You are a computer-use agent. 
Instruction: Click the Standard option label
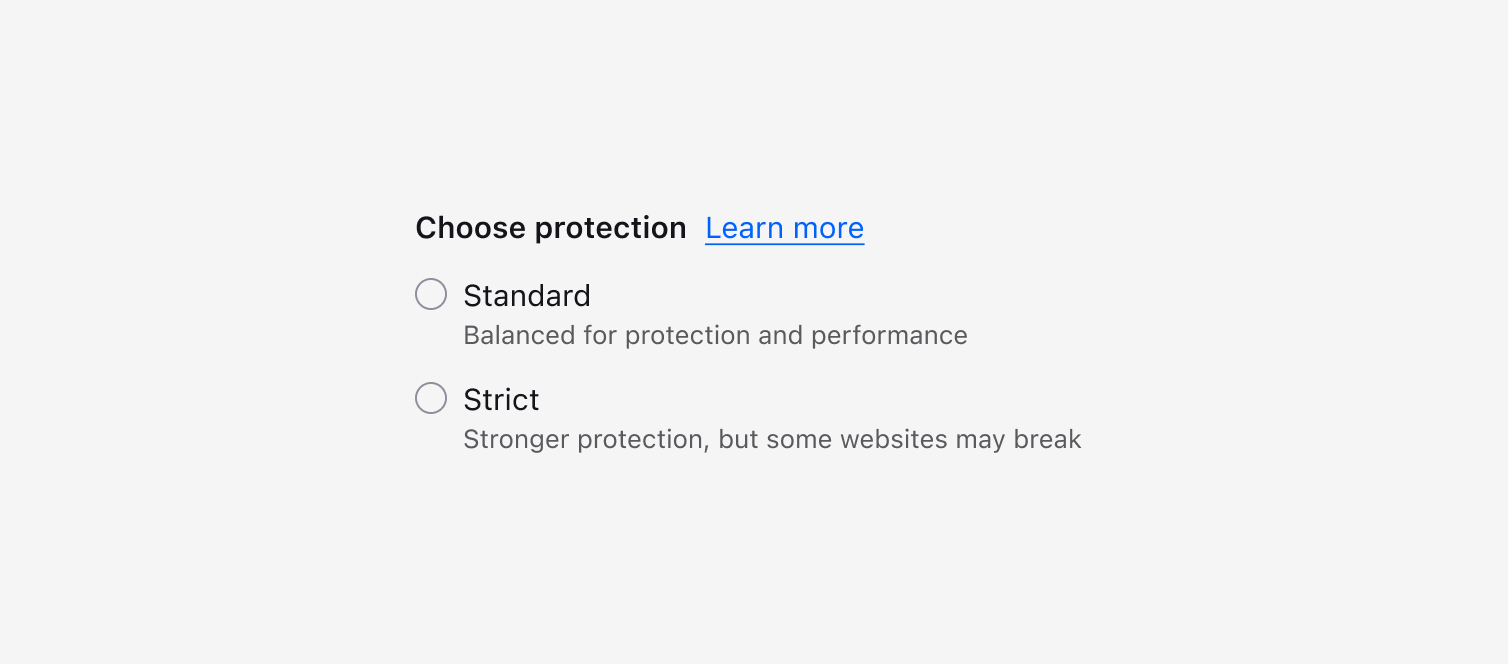(x=527, y=296)
